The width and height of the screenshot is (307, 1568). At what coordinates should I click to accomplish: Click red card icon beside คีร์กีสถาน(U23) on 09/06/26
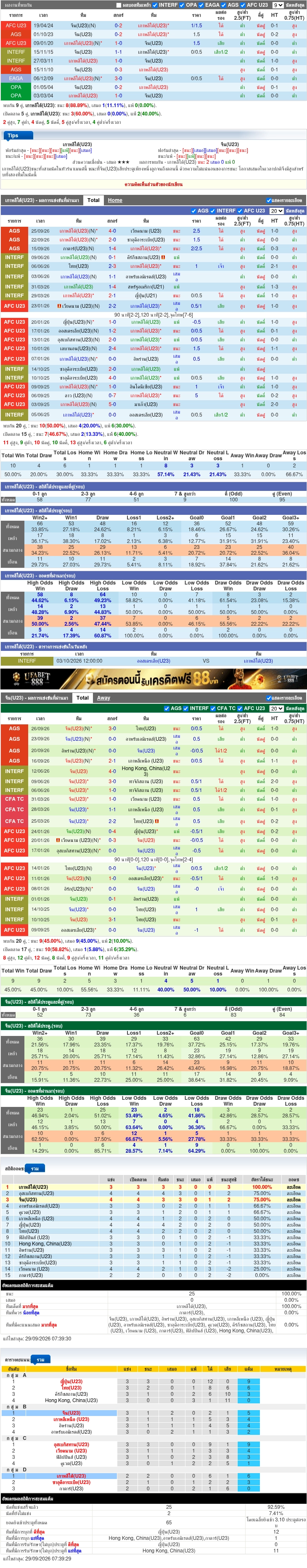click(163, 257)
